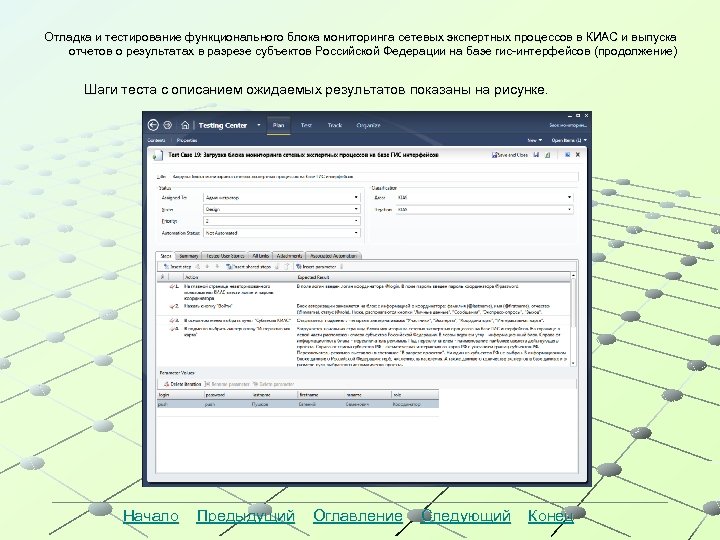Open the 'Конец' link
Viewport: 720px width, 540px height.
coord(551,516)
